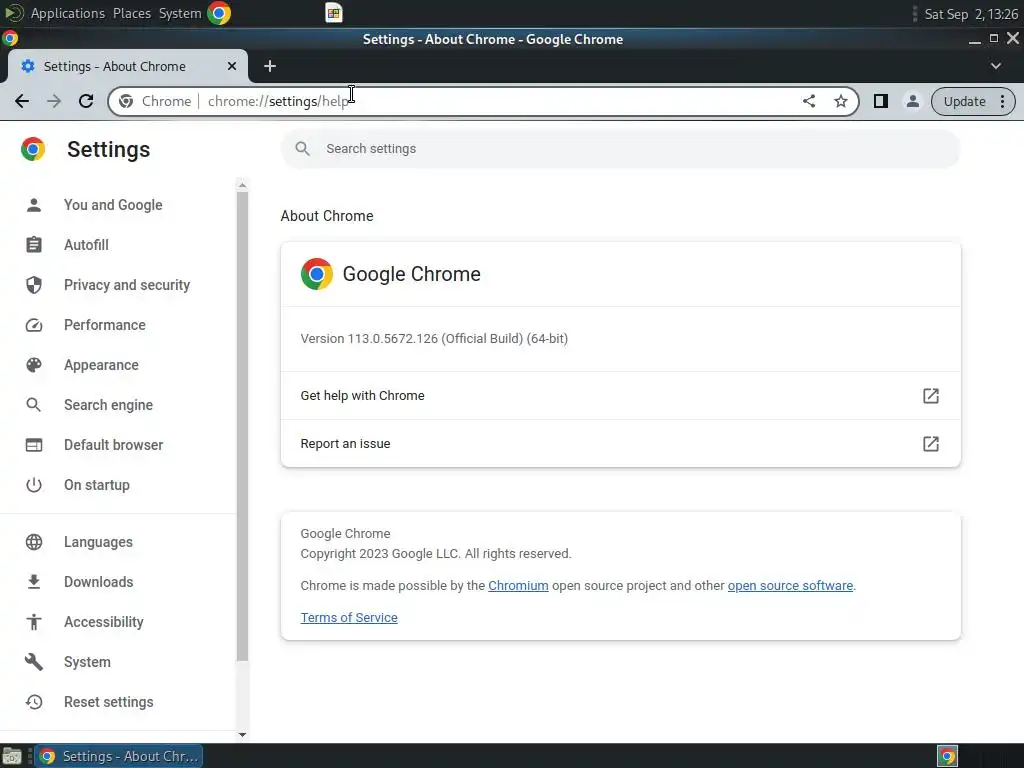The height and width of the screenshot is (768, 1024).
Task: Click Report an issue row
Action: [x=620, y=444]
